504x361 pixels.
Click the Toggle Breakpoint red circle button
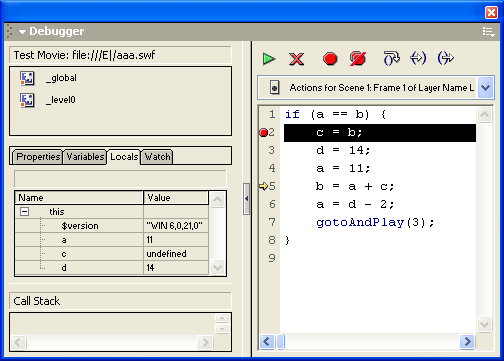tap(330, 59)
